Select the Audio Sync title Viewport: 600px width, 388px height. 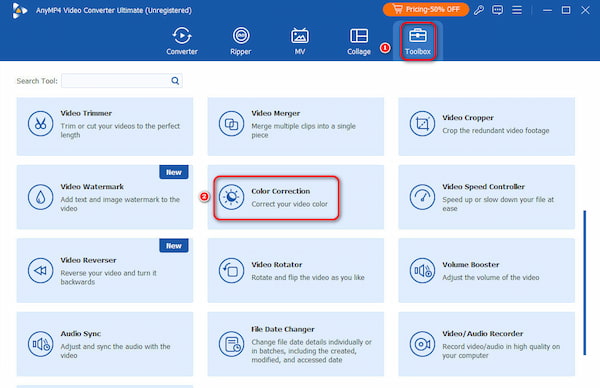(x=80, y=334)
